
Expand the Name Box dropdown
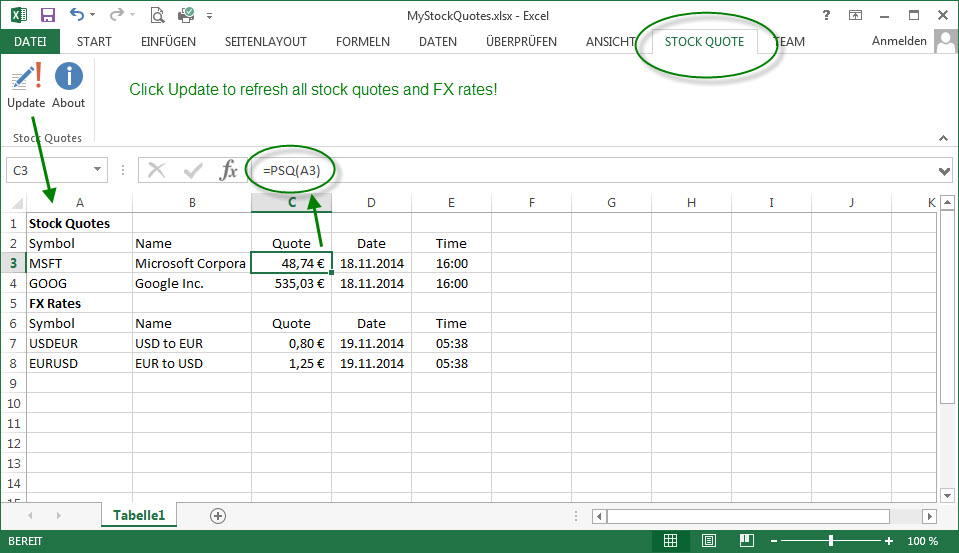pyautogui.click(x=97, y=170)
